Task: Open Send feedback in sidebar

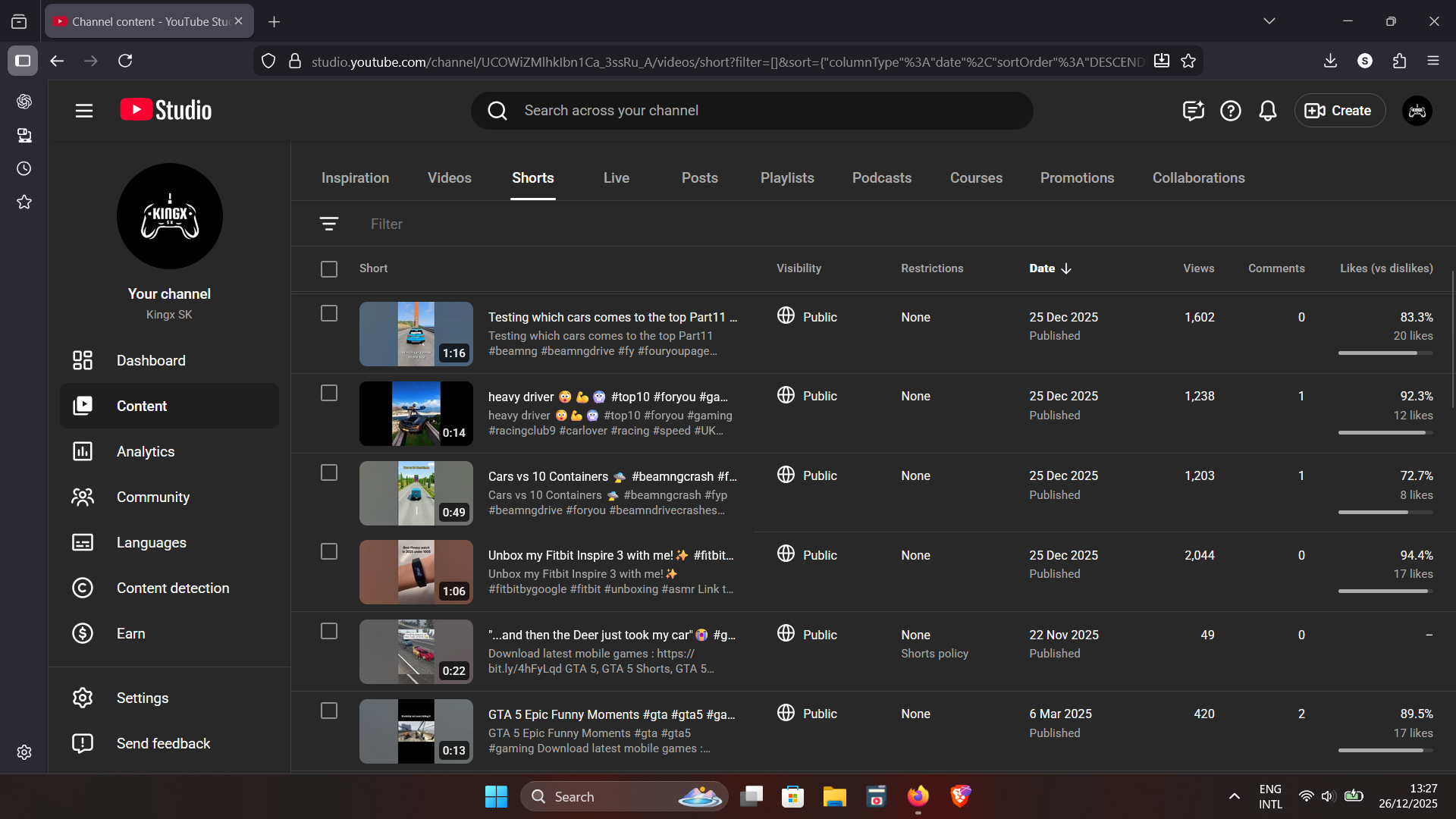Action: pyautogui.click(x=163, y=743)
